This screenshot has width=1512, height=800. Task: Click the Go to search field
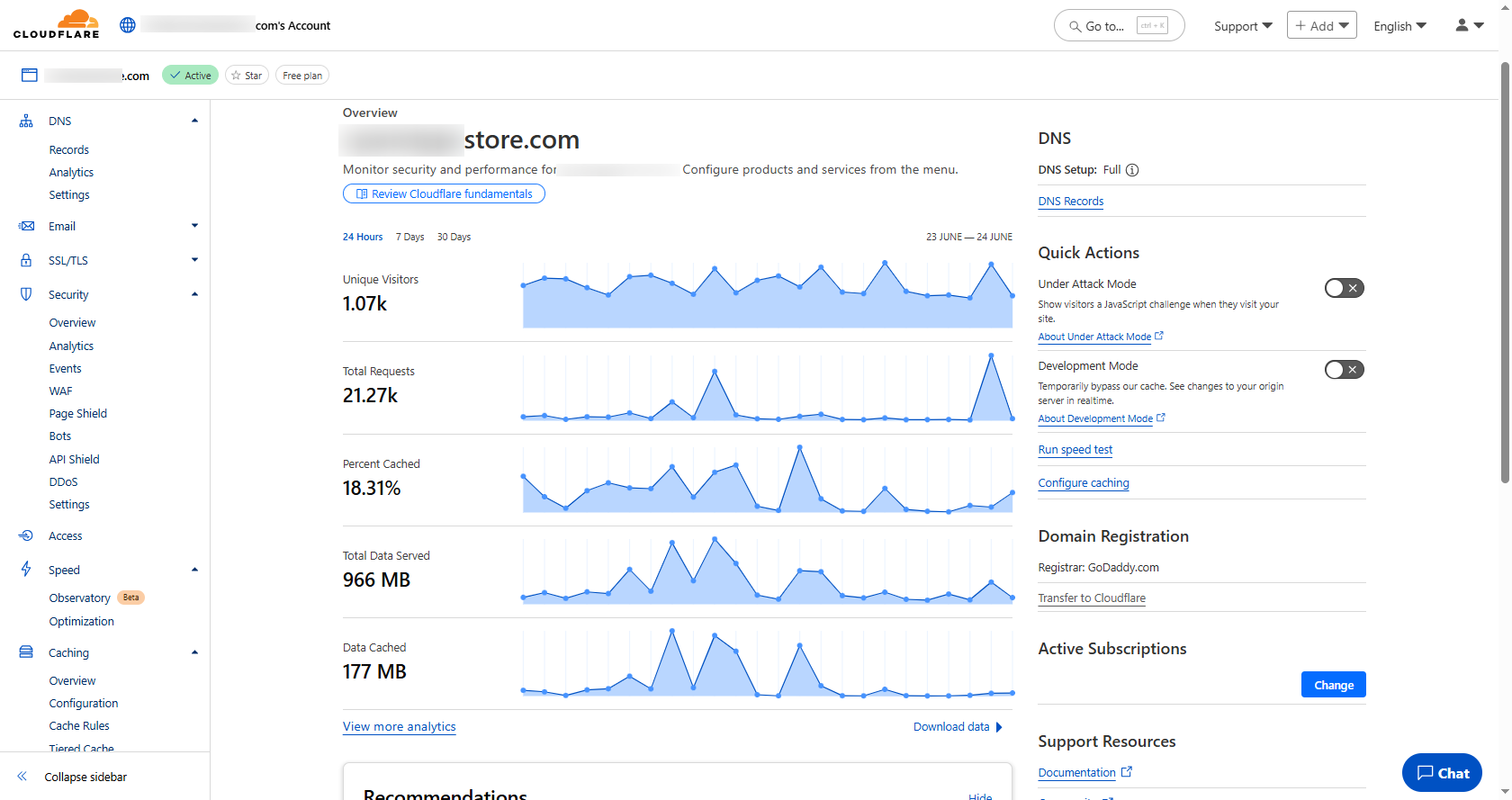1119,26
